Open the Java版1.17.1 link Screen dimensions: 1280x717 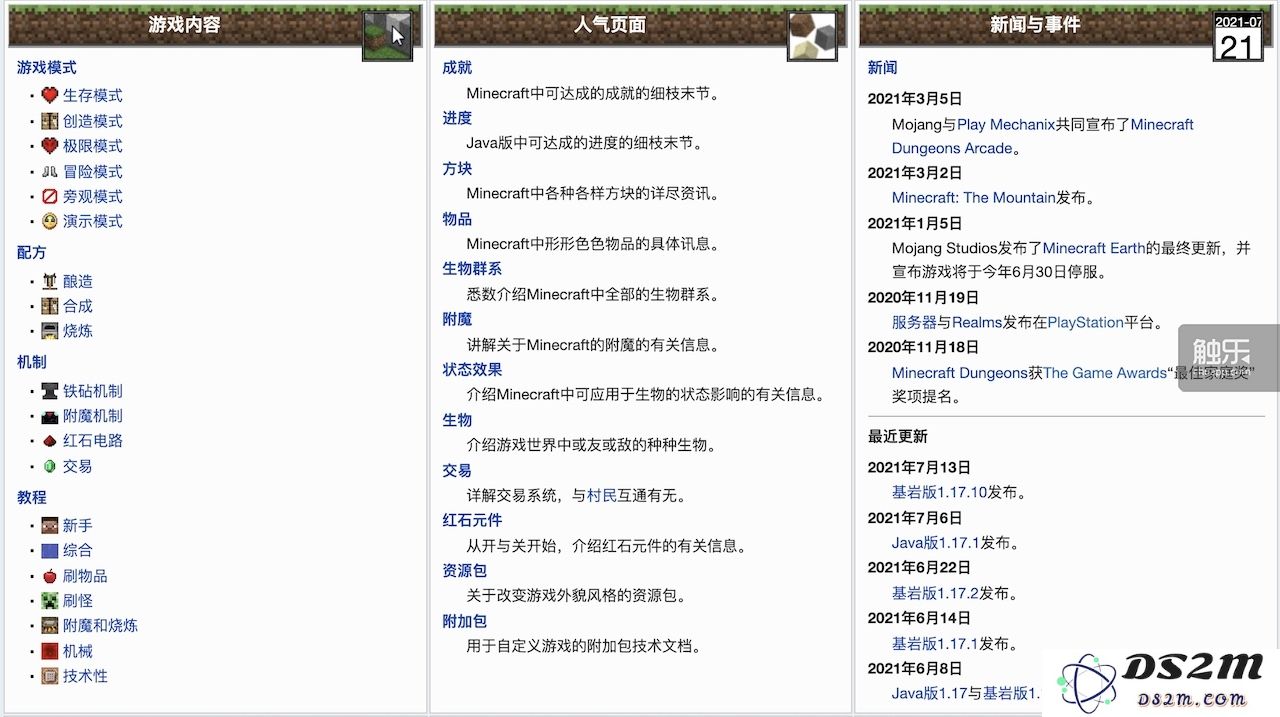[x=935, y=543]
